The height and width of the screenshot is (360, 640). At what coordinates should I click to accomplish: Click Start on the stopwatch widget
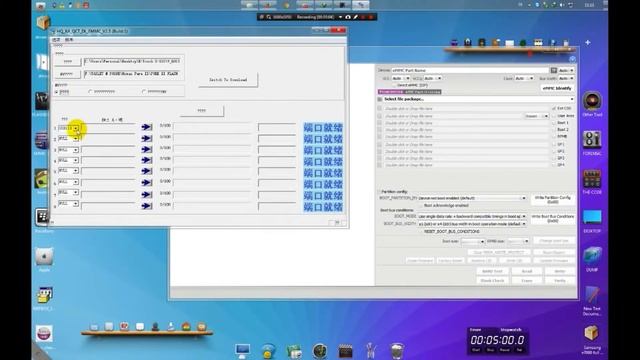[x=476, y=350]
